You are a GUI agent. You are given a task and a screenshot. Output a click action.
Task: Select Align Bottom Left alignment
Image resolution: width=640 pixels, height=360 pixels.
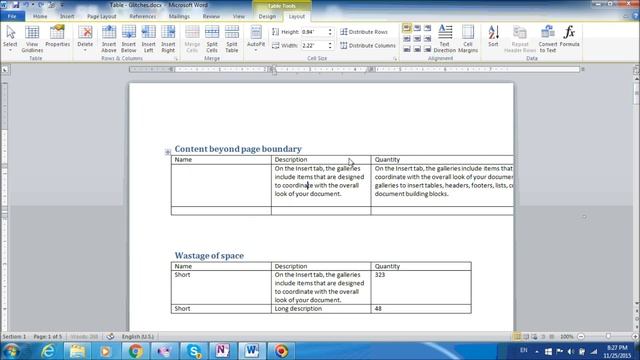(407, 49)
